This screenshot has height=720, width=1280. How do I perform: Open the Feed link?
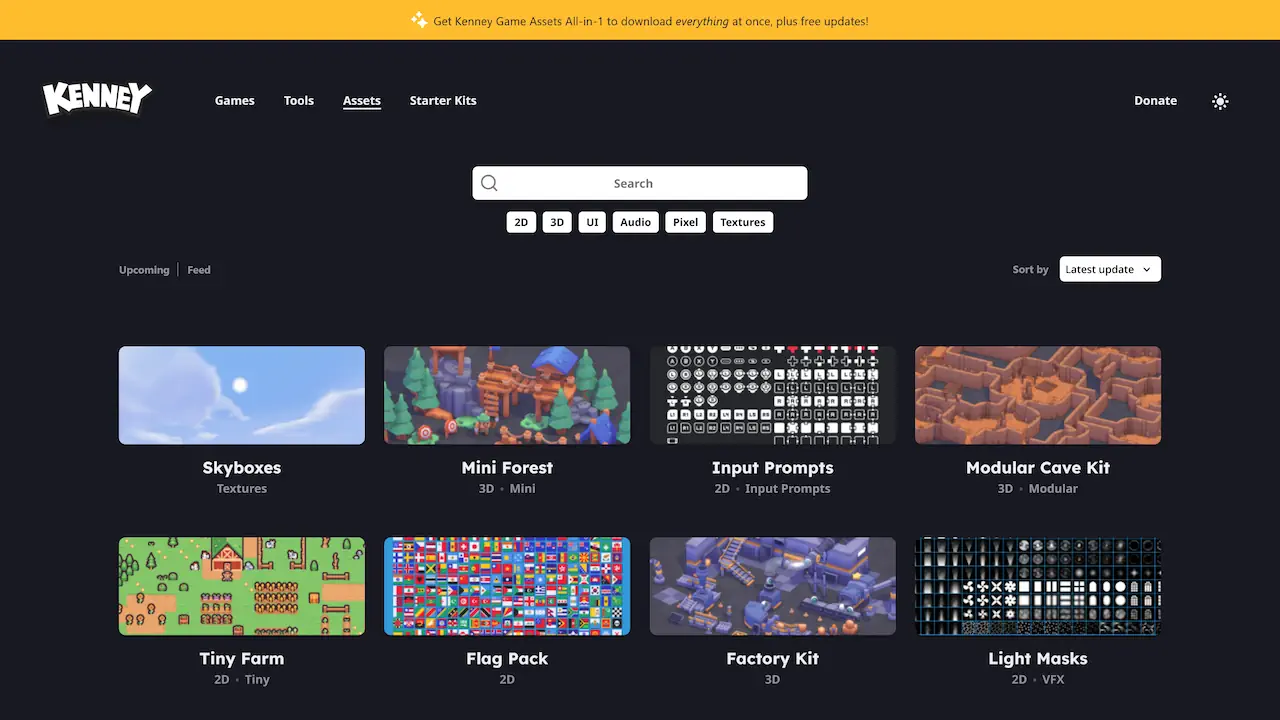pos(199,270)
